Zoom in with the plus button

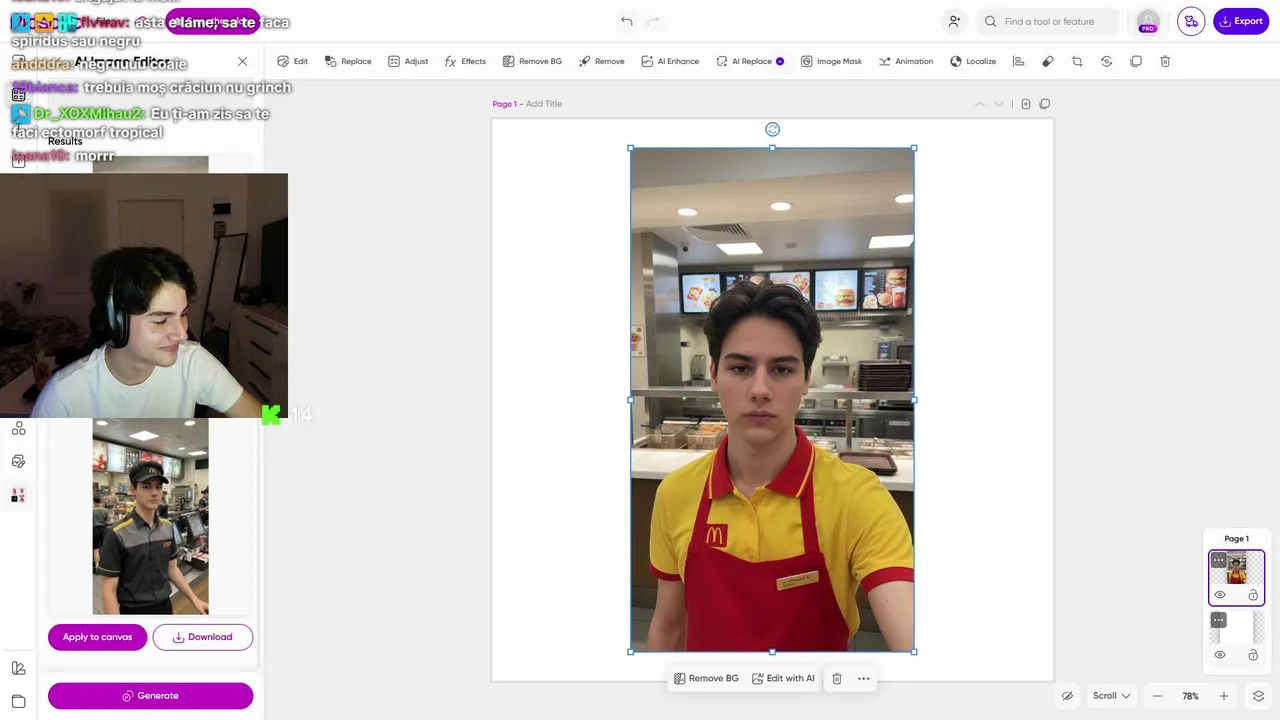[1223, 696]
